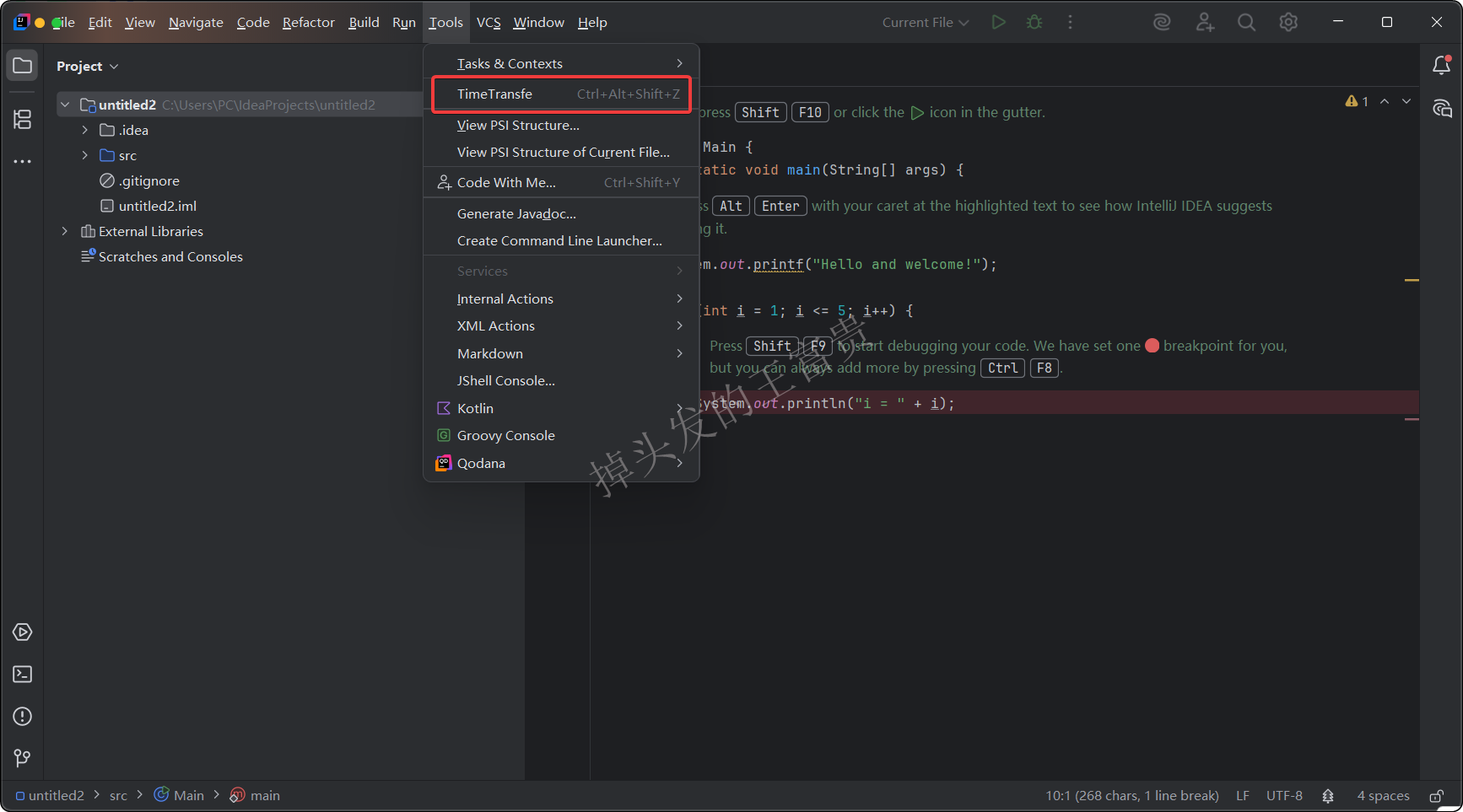This screenshot has width=1463, height=812.
Task: Open IDE settings gear icon
Action: pyautogui.click(x=1288, y=22)
